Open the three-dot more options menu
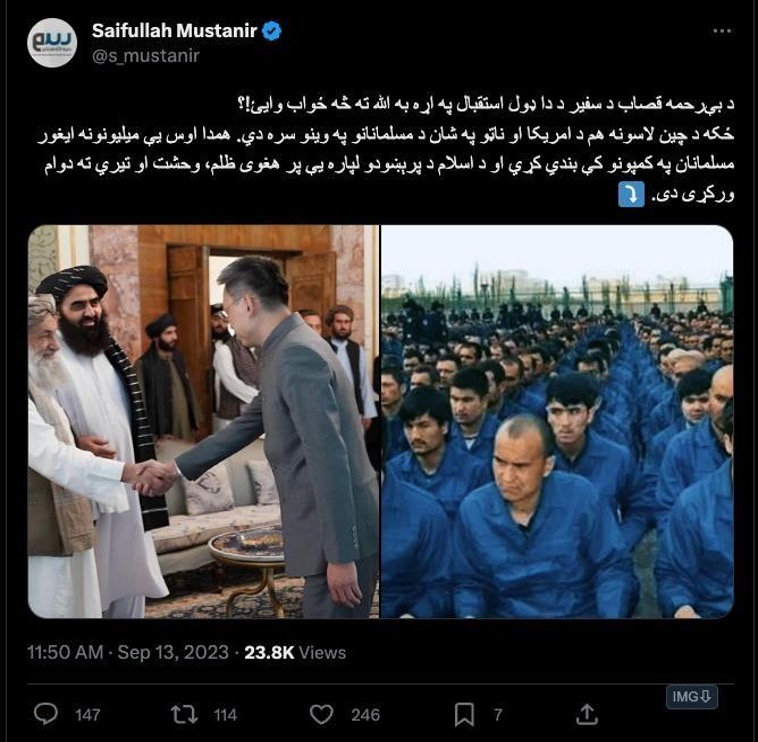 [x=722, y=31]
